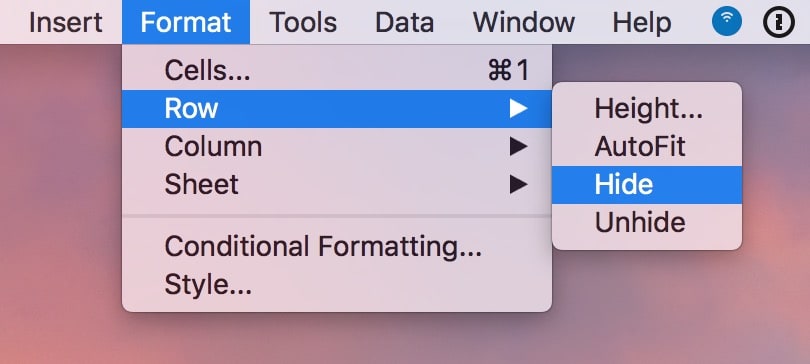Open the Help menu
810x364 pixels.
click(642, 22)
